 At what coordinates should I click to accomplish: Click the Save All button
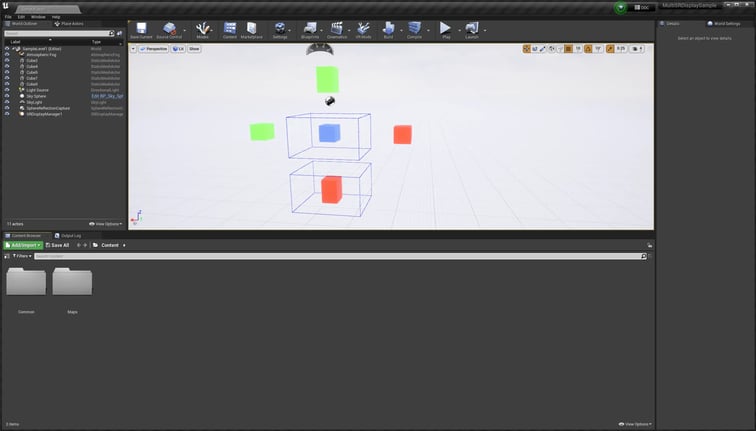pos(57,245)
